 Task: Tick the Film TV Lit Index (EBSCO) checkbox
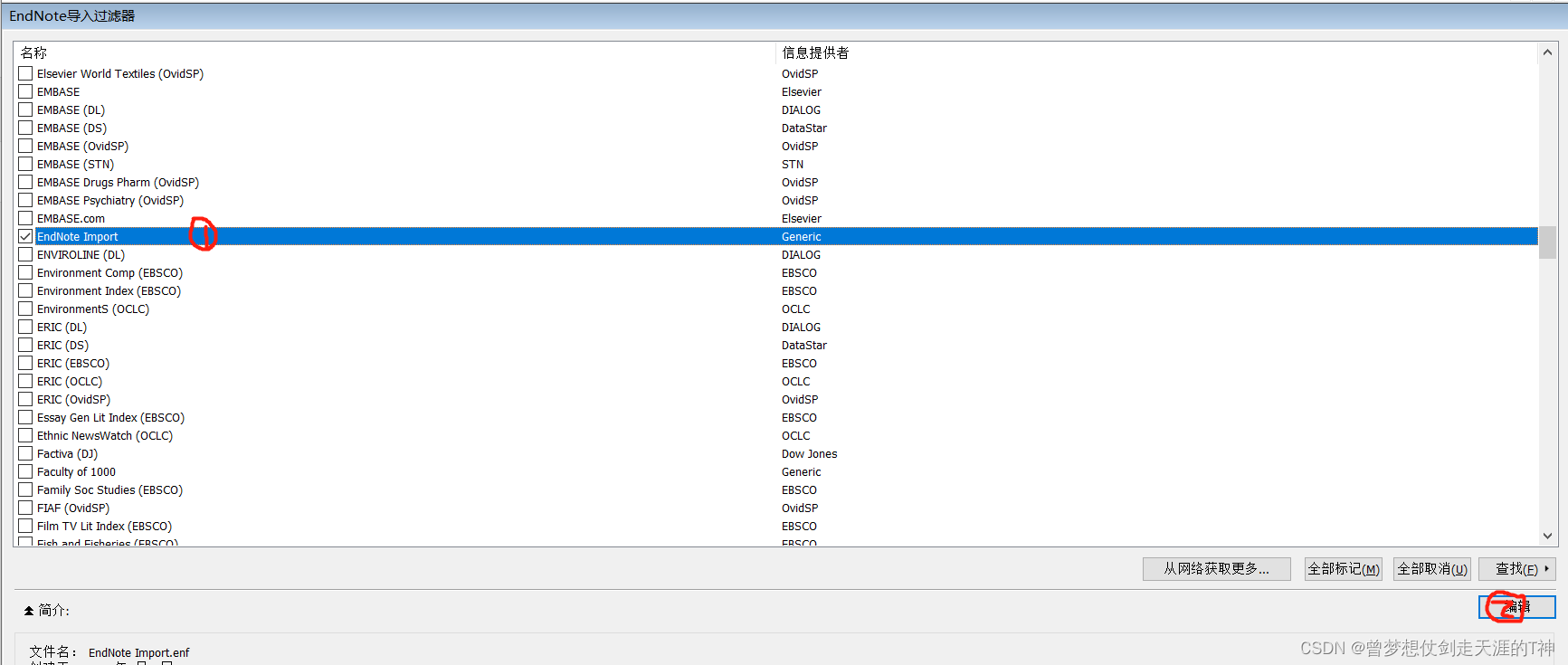(x=25, y=526)
